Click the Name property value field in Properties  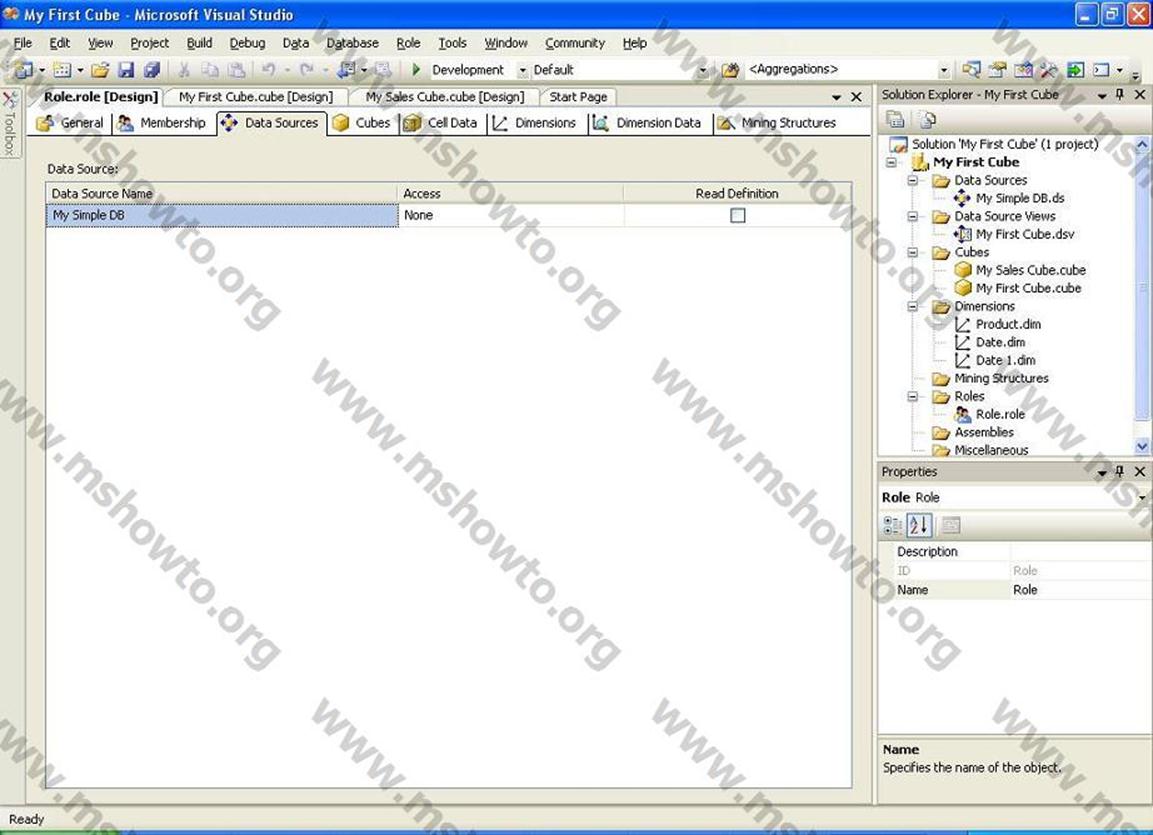pos(1079,589)
